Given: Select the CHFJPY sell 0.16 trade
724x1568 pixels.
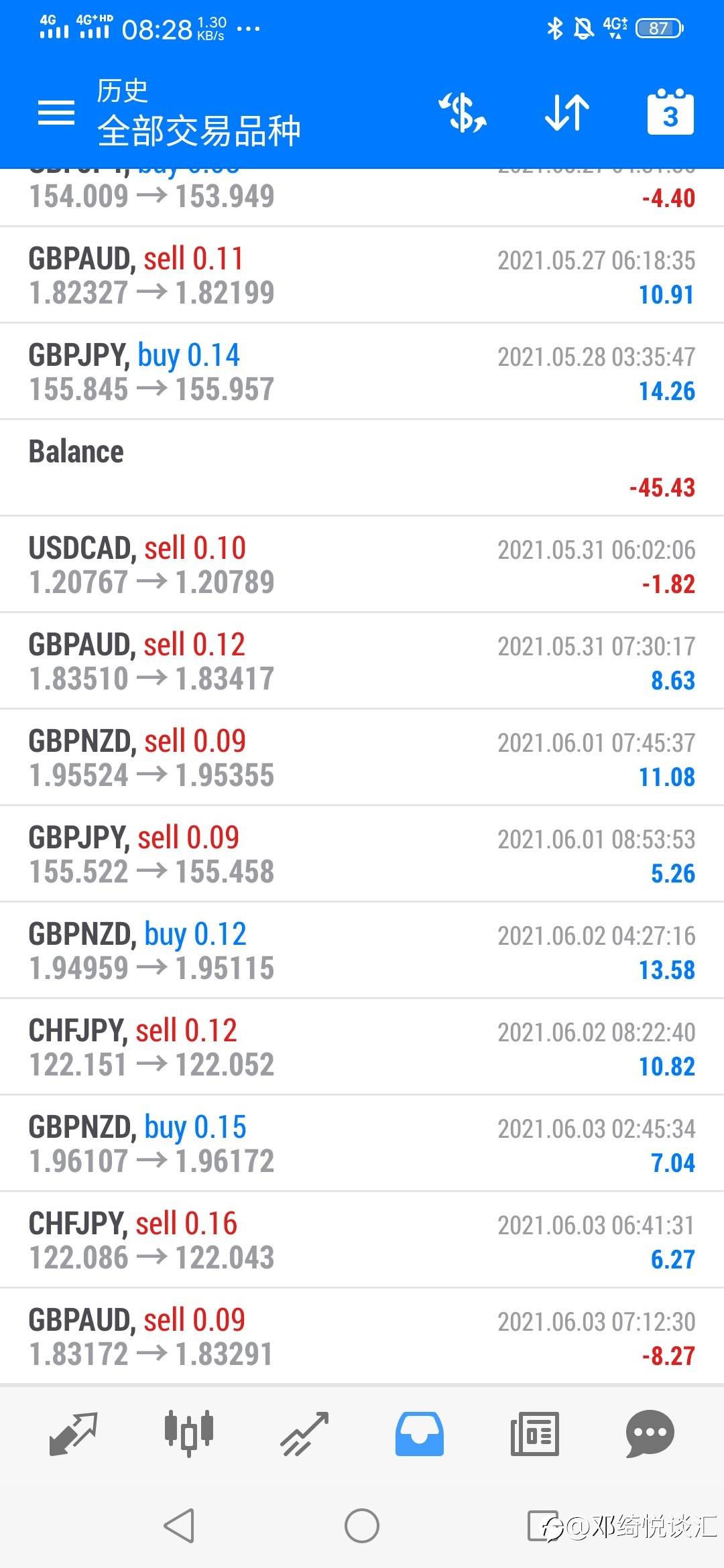Looking at the screenshot, I should 362,1240.
